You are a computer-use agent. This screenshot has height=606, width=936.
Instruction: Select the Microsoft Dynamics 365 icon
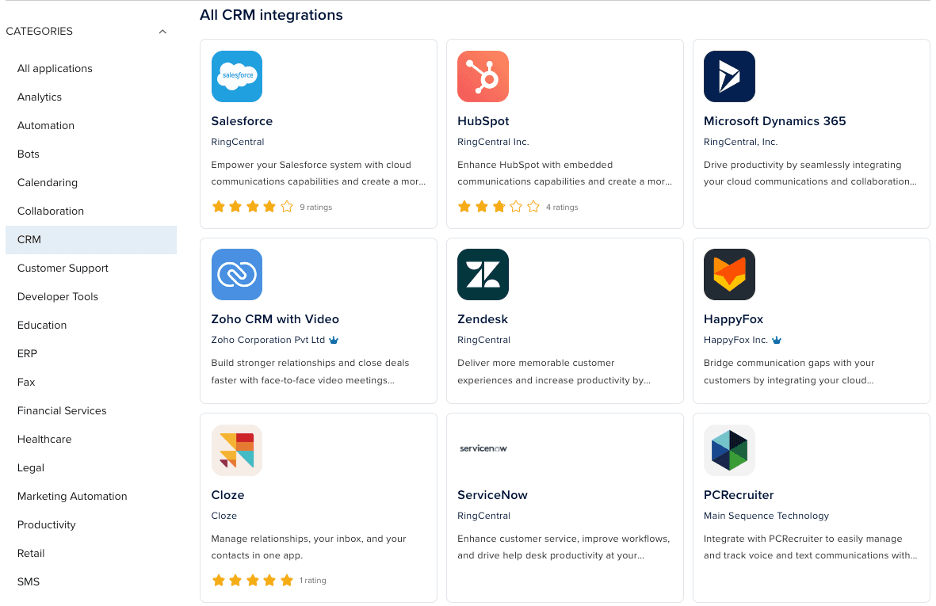(x=729, y=76)
